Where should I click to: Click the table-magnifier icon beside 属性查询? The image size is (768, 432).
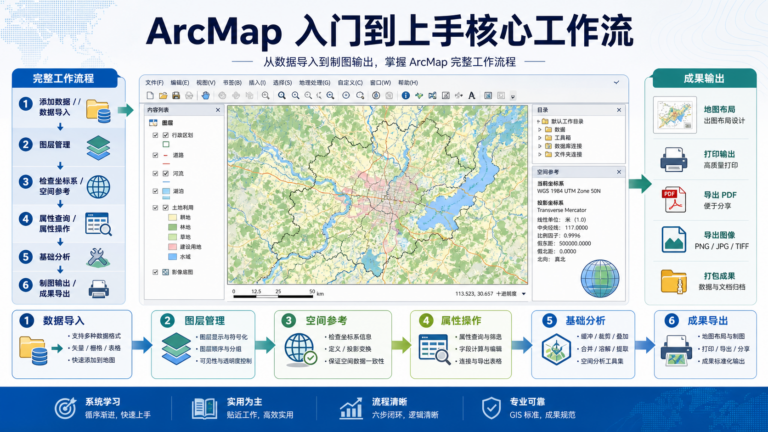[x=98, y=224]
